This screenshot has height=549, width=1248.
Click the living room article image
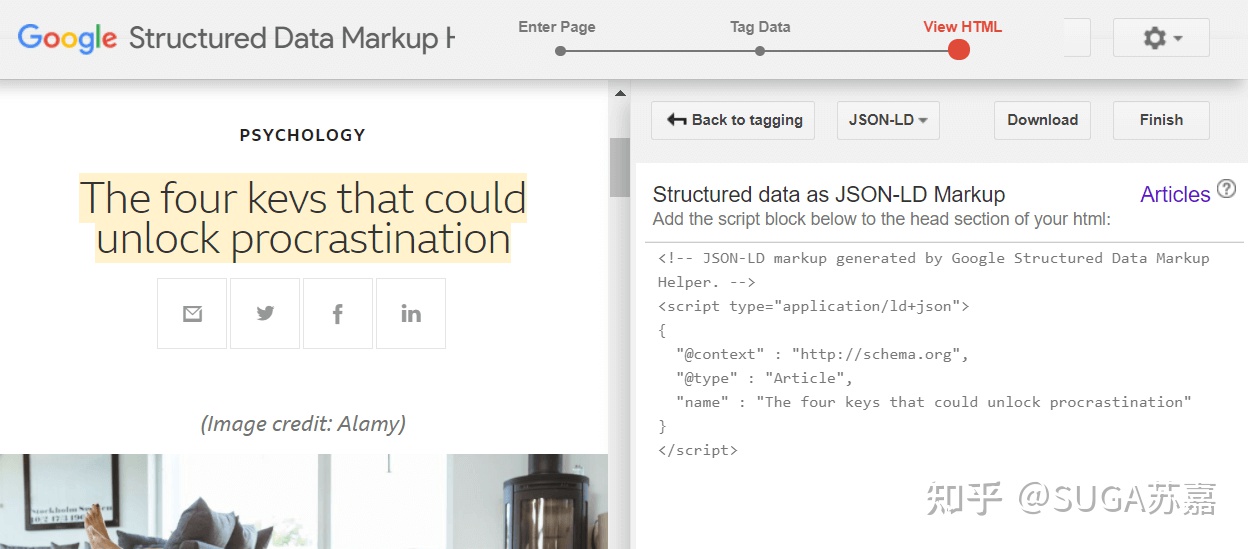click(x=304, y=501)
